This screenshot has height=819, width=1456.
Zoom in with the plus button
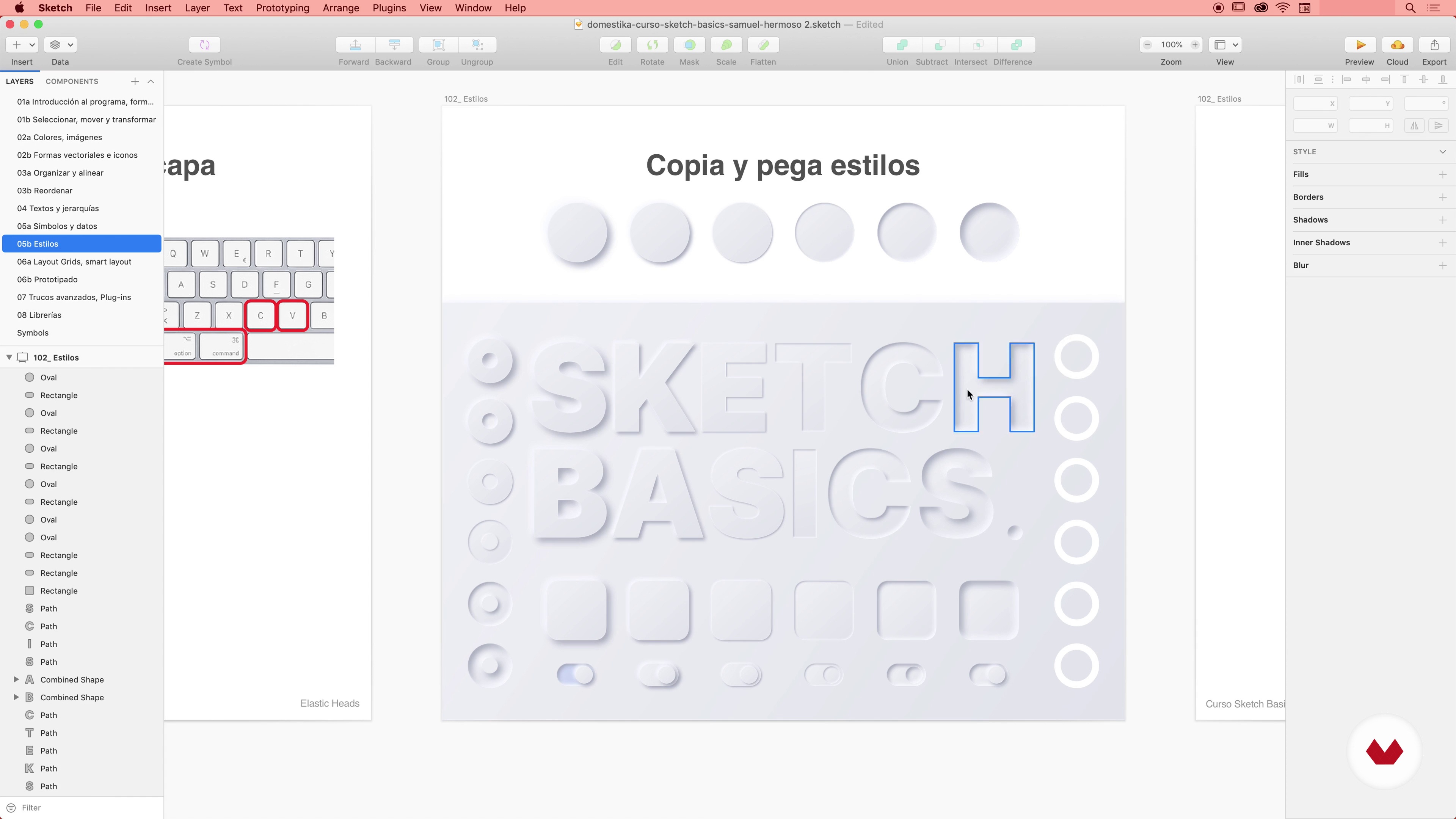pyautogui.click(x=1195, y=45)
